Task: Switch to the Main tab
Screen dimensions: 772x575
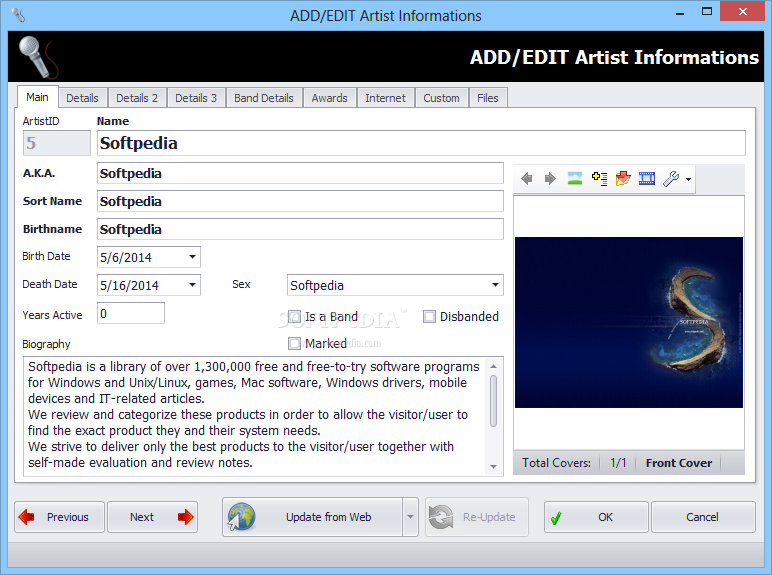Action: 37,97
